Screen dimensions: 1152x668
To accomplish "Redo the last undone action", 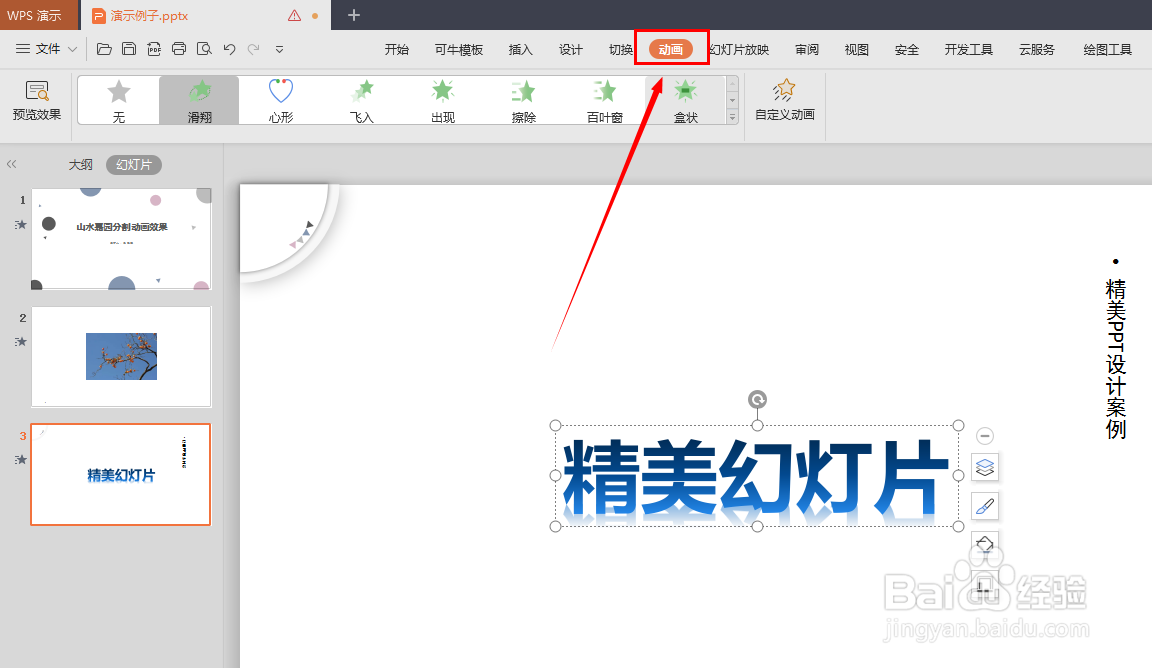I will coord(253,49).
